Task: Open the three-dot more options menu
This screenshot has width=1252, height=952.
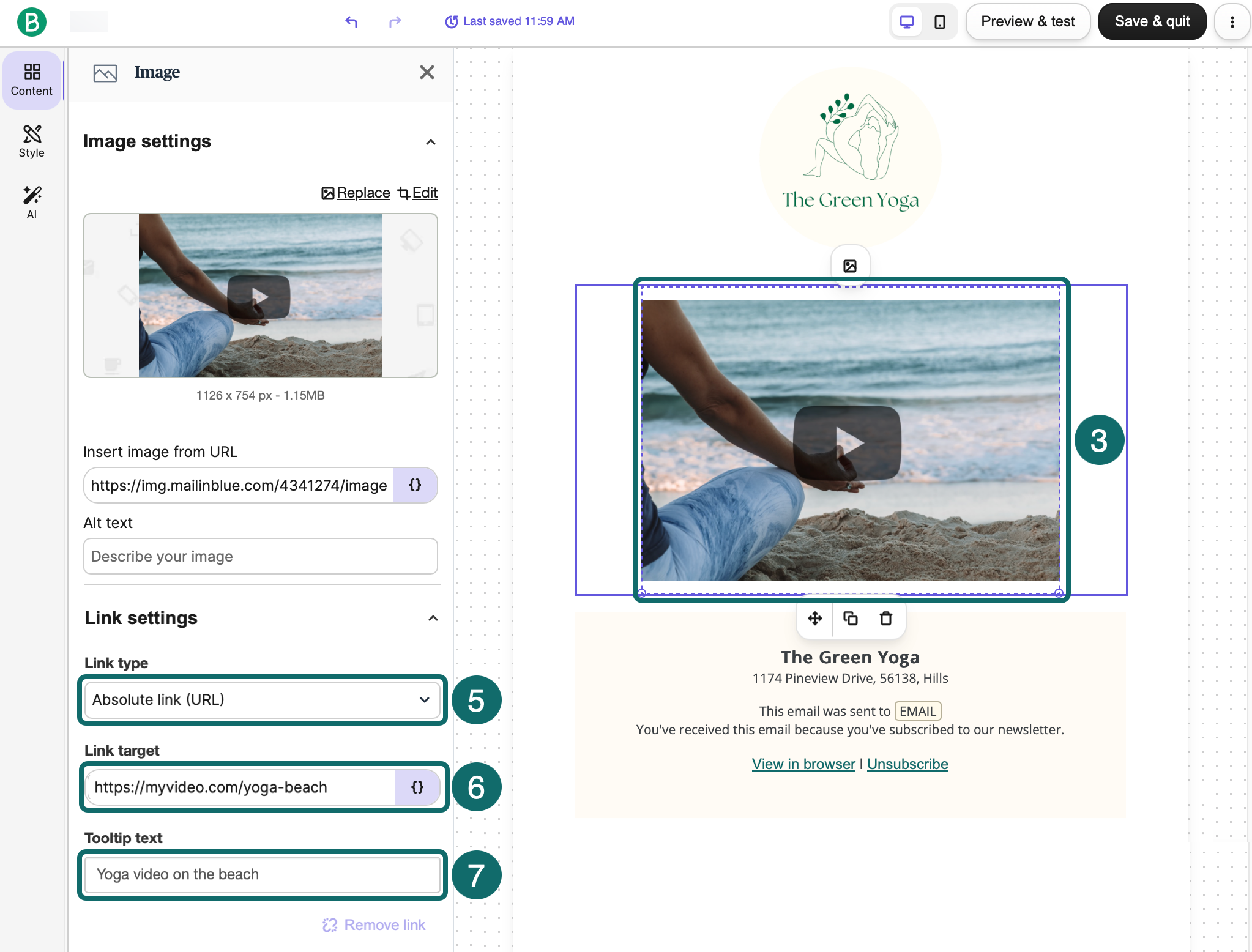Action: pyautogui.click(x=1232, y=22)
